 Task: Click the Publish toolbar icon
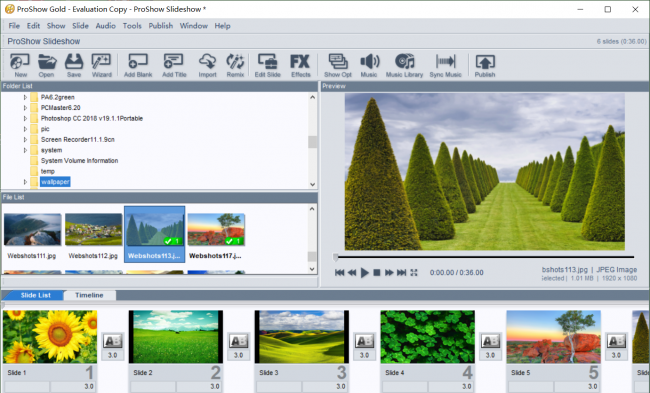click(485, 66)
